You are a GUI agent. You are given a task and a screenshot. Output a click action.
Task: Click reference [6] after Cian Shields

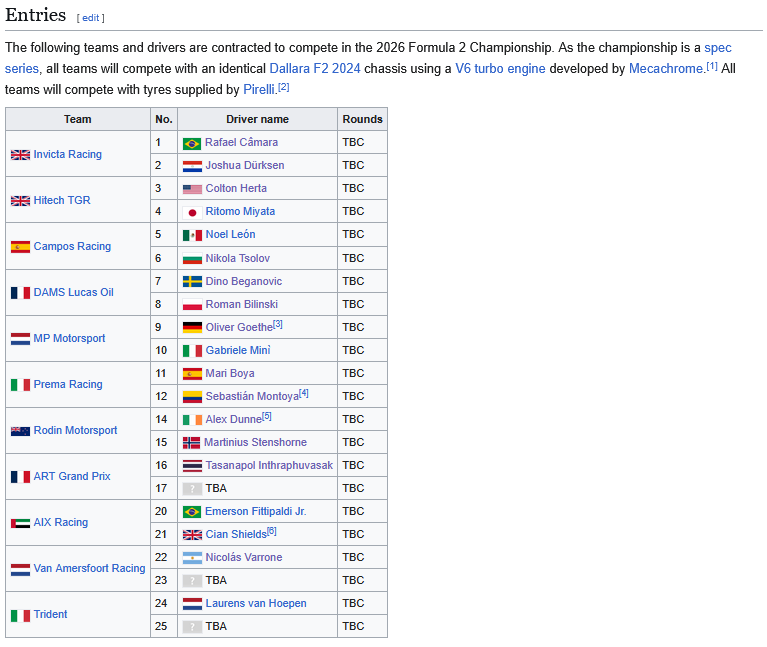pyautogui.click(x=271, y=531)
